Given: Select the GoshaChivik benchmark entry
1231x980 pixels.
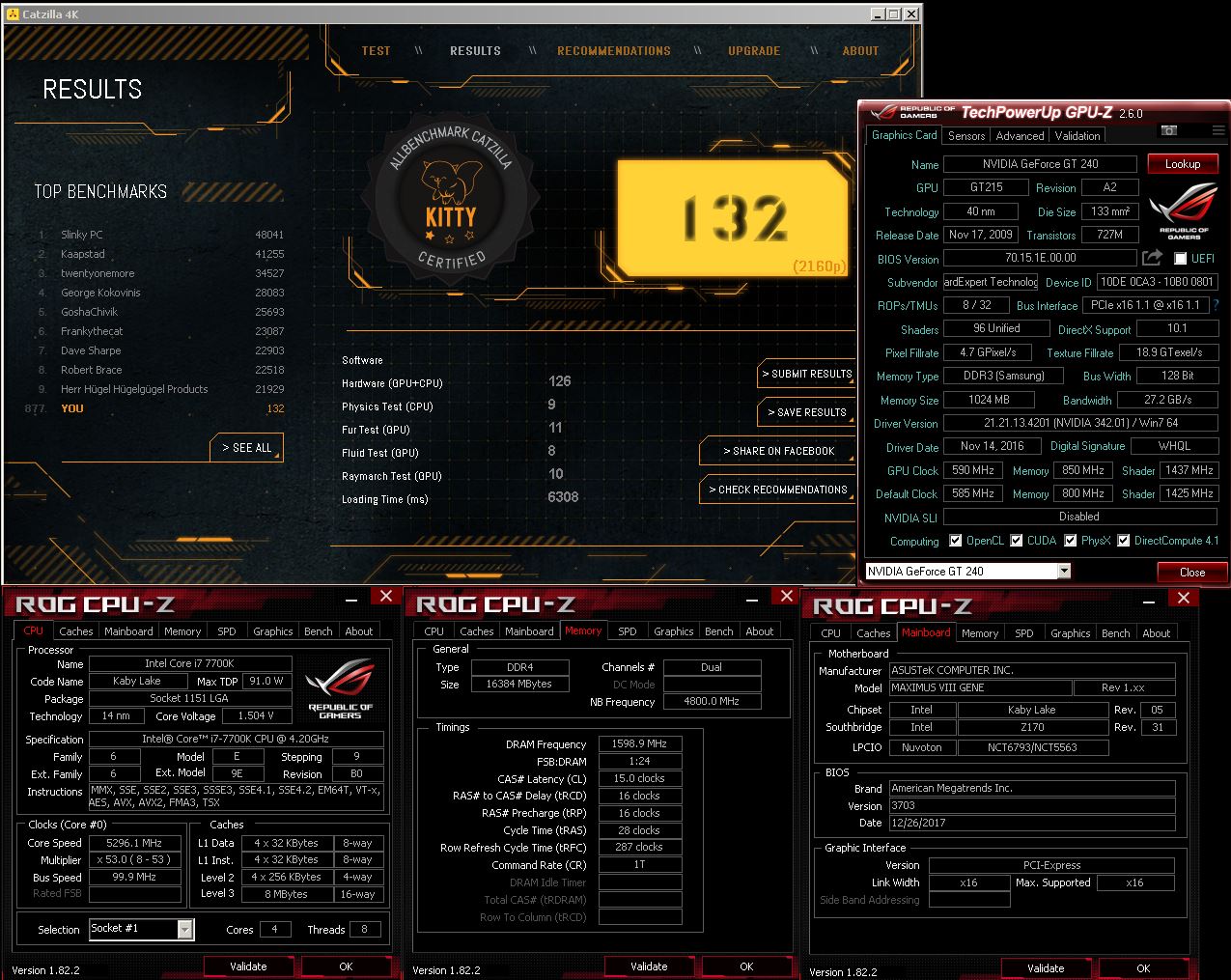Looking at the screenshot, I should 160,312.
